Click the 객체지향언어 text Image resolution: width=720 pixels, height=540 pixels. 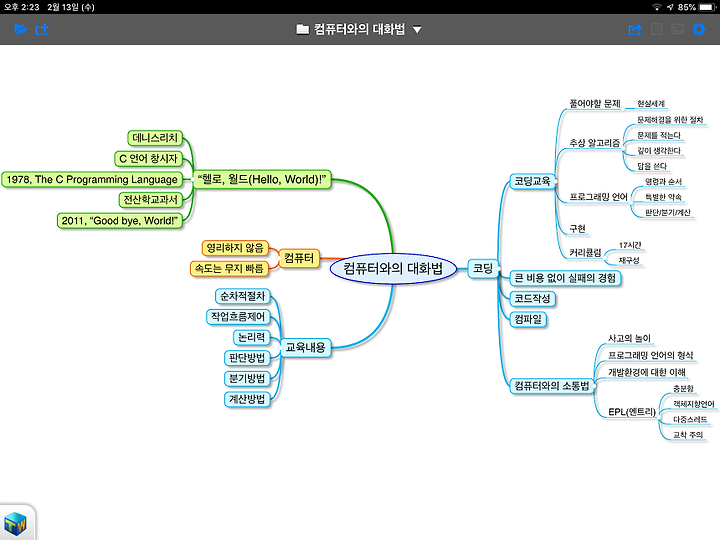click(694, 404)
